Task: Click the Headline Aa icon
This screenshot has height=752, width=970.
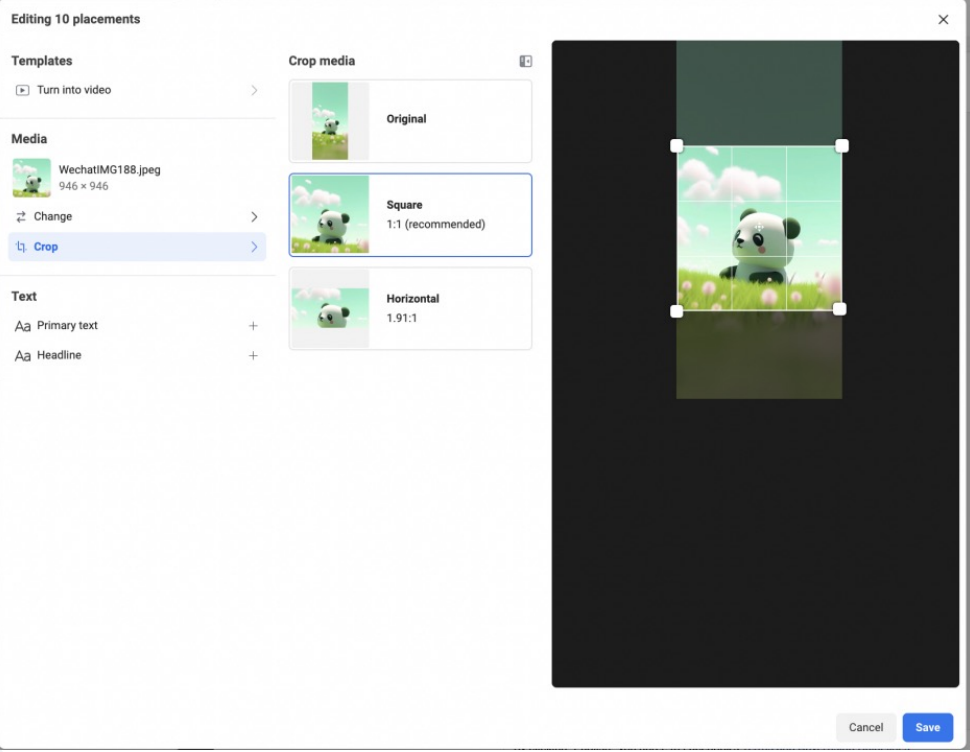Action: tap(23, 356)
